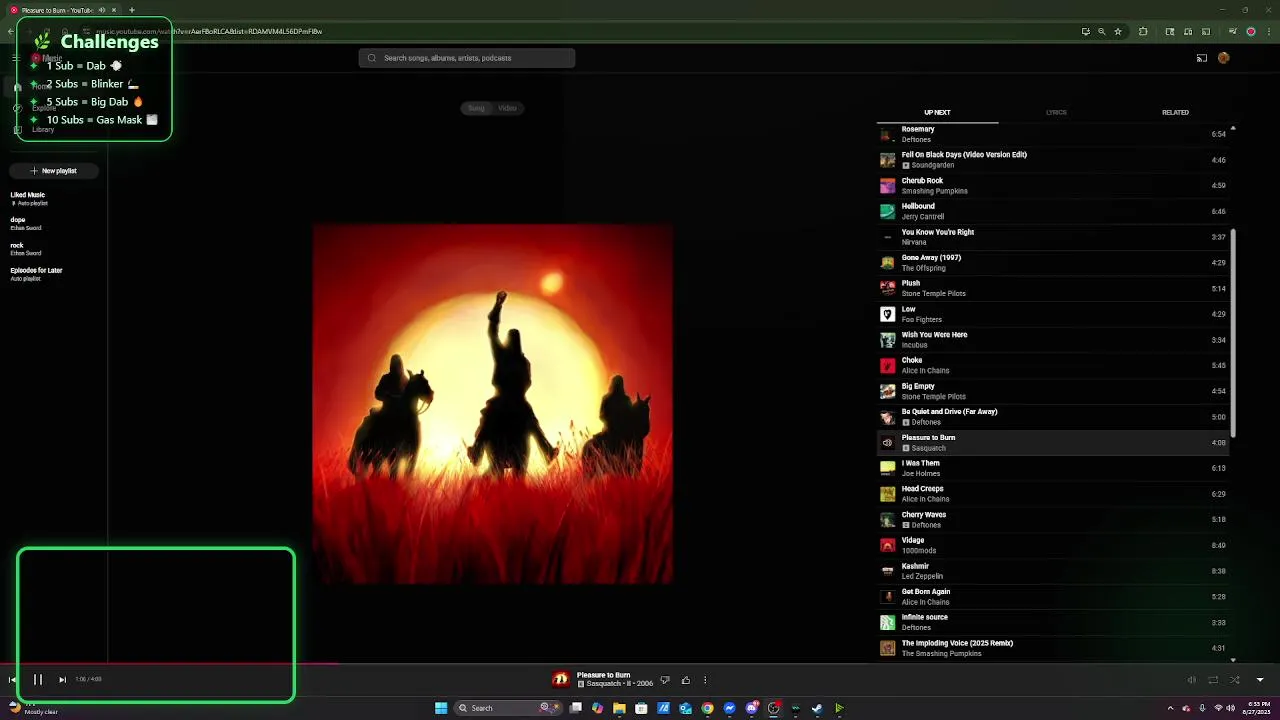This screenshot has height=720, width=1280.
Task: Open the RELATED tab
Action: coord(1175,113)
